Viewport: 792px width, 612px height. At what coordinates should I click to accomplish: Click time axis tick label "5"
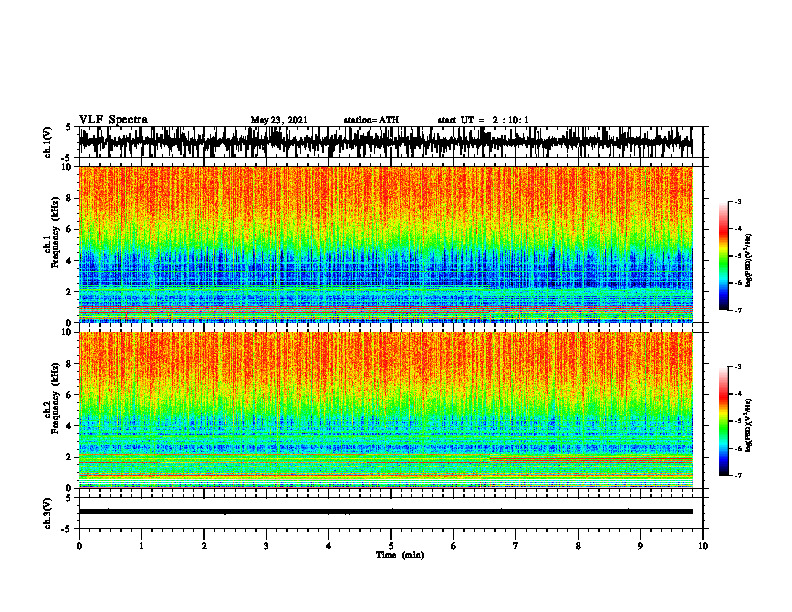[391, 546]
